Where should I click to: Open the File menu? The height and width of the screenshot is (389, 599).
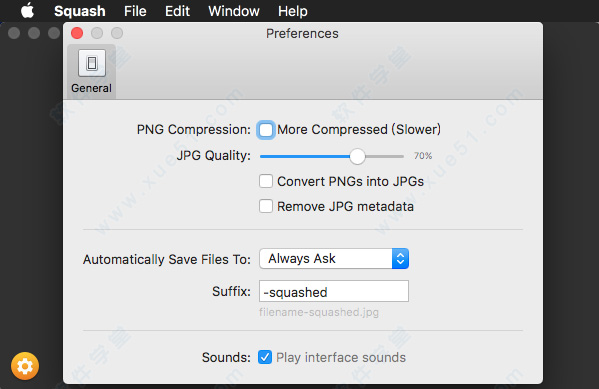click(135, 11)
